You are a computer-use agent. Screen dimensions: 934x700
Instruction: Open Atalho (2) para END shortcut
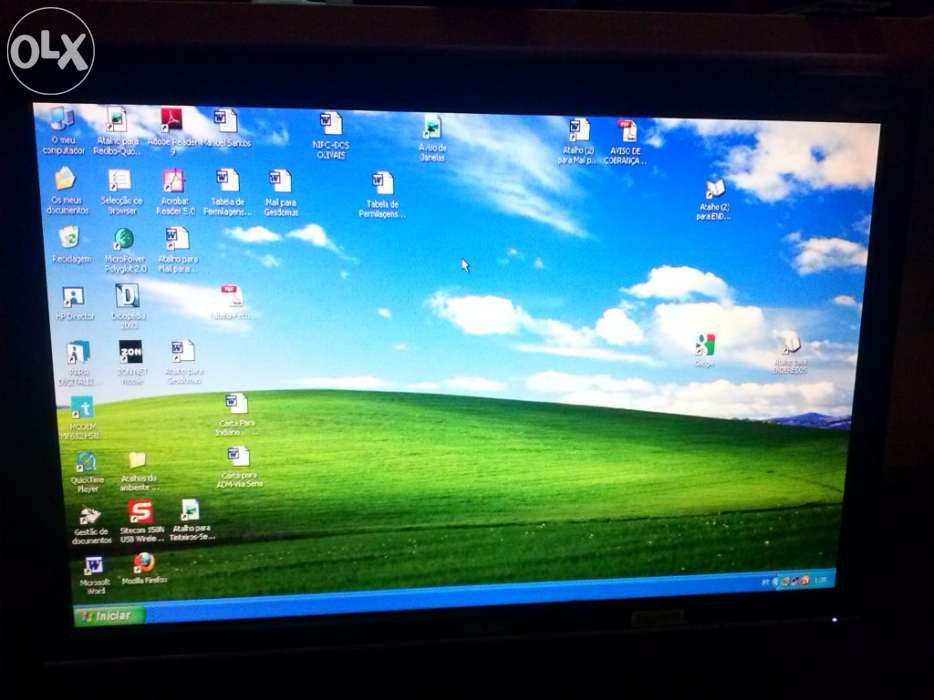[x=714, y=200]
